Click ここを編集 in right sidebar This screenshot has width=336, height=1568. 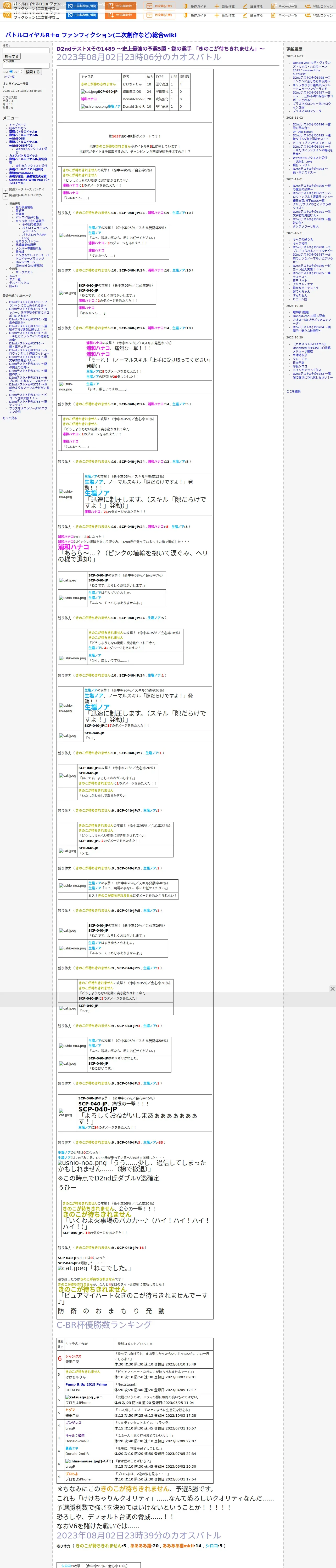pos(293,391)
